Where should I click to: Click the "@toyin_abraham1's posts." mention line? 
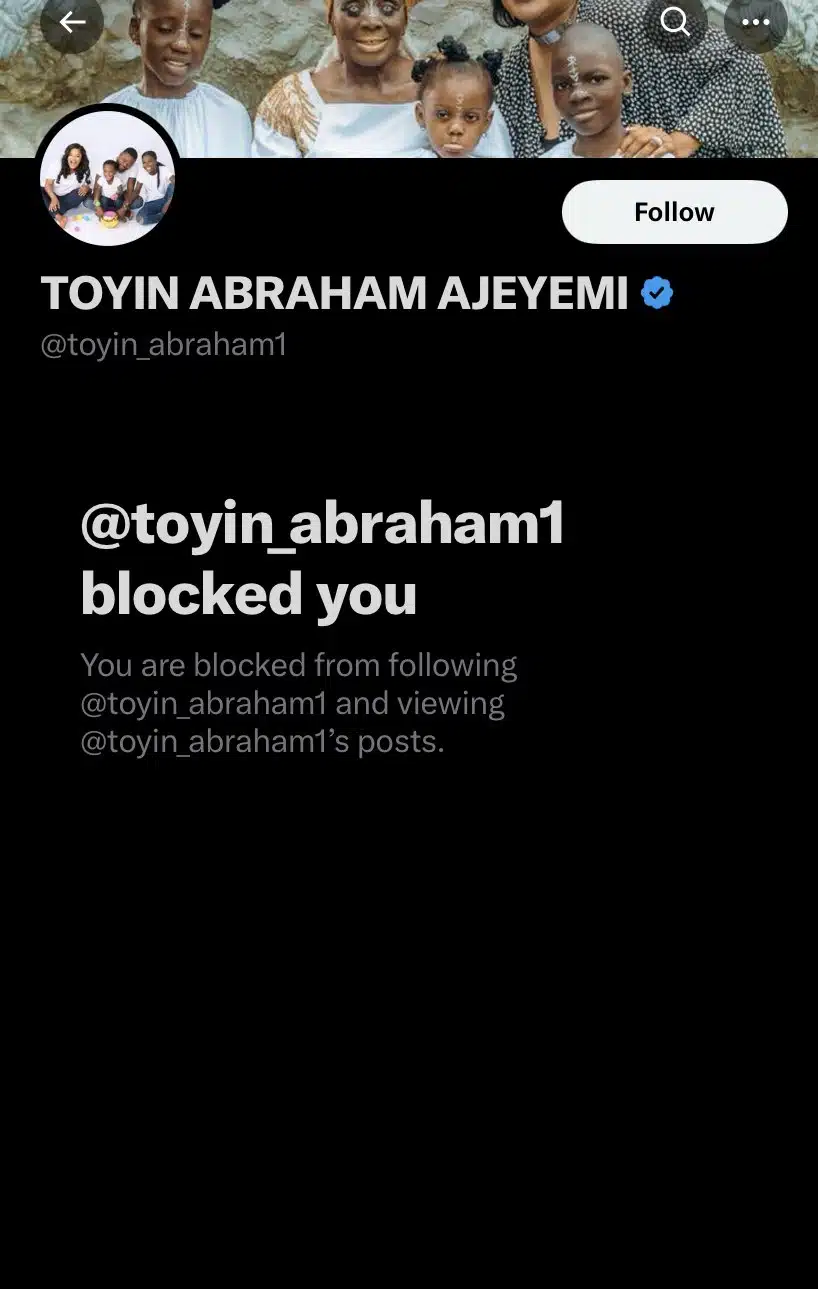pyautogui.click(x=262, y=742)
